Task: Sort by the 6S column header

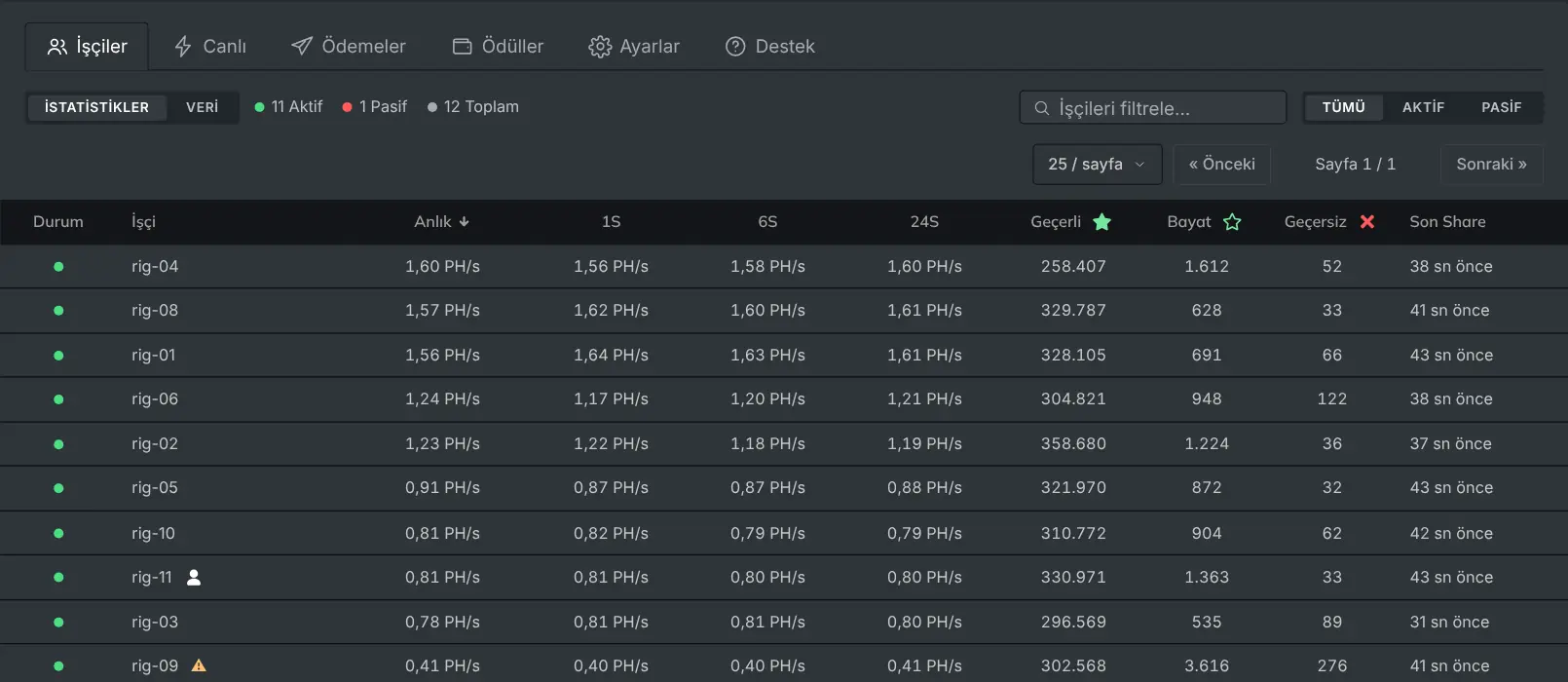Action: point(767,222)
